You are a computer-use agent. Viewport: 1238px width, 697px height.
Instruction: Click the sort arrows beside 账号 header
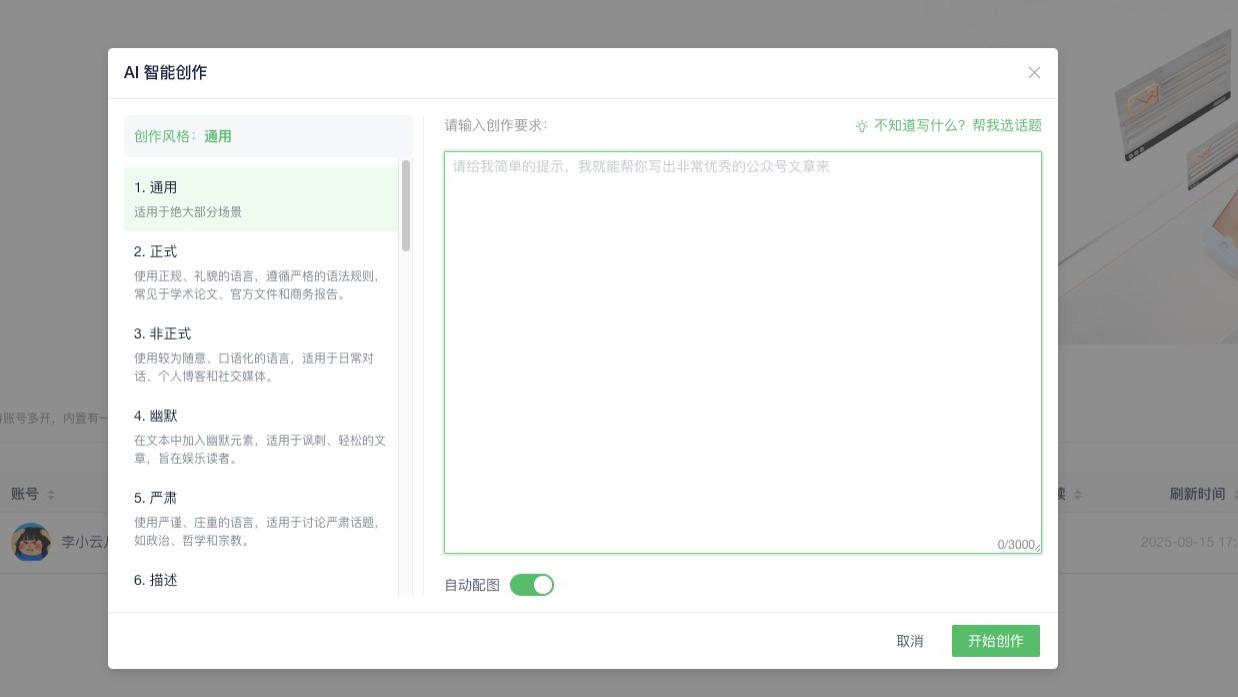click(50, 493)
